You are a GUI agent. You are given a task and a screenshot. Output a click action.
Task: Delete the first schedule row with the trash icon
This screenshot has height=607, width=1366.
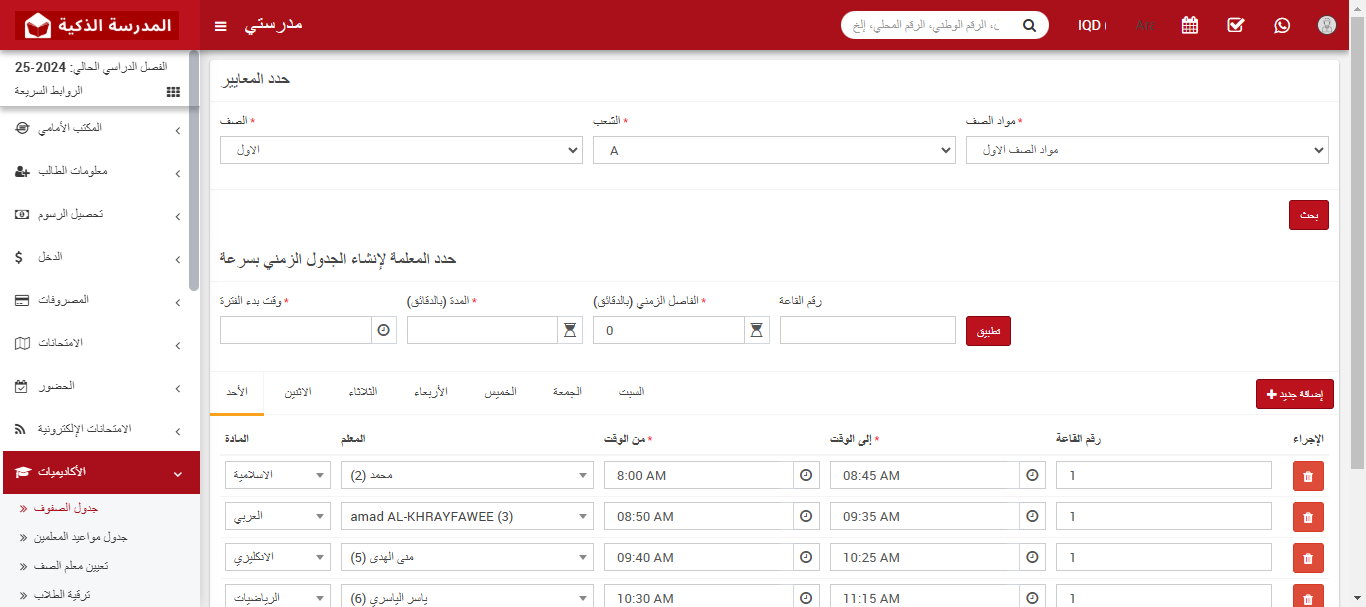pyautogui.click(x=1308, y=475)
